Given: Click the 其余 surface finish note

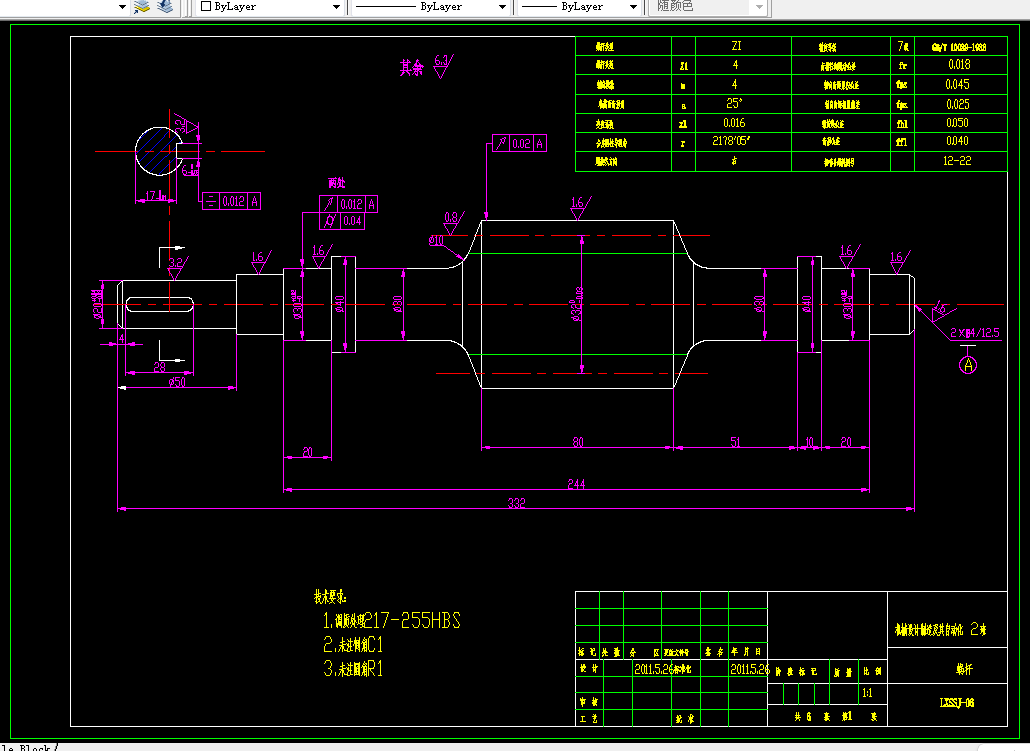Looking at the screenshot, I should tap(412, 68).
